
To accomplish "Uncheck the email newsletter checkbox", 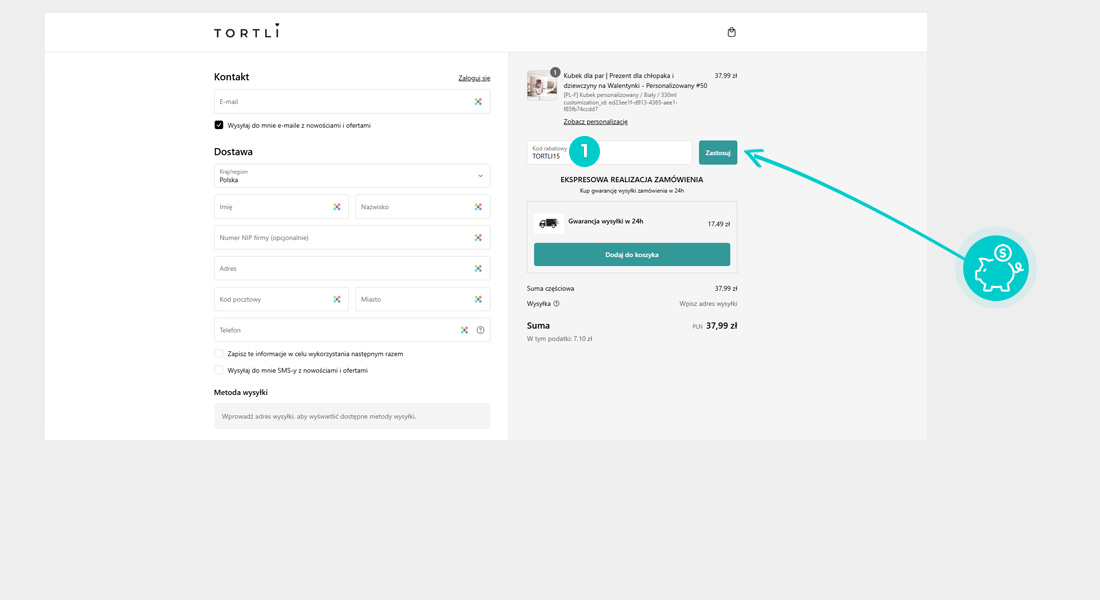I will tap(219, 125).
